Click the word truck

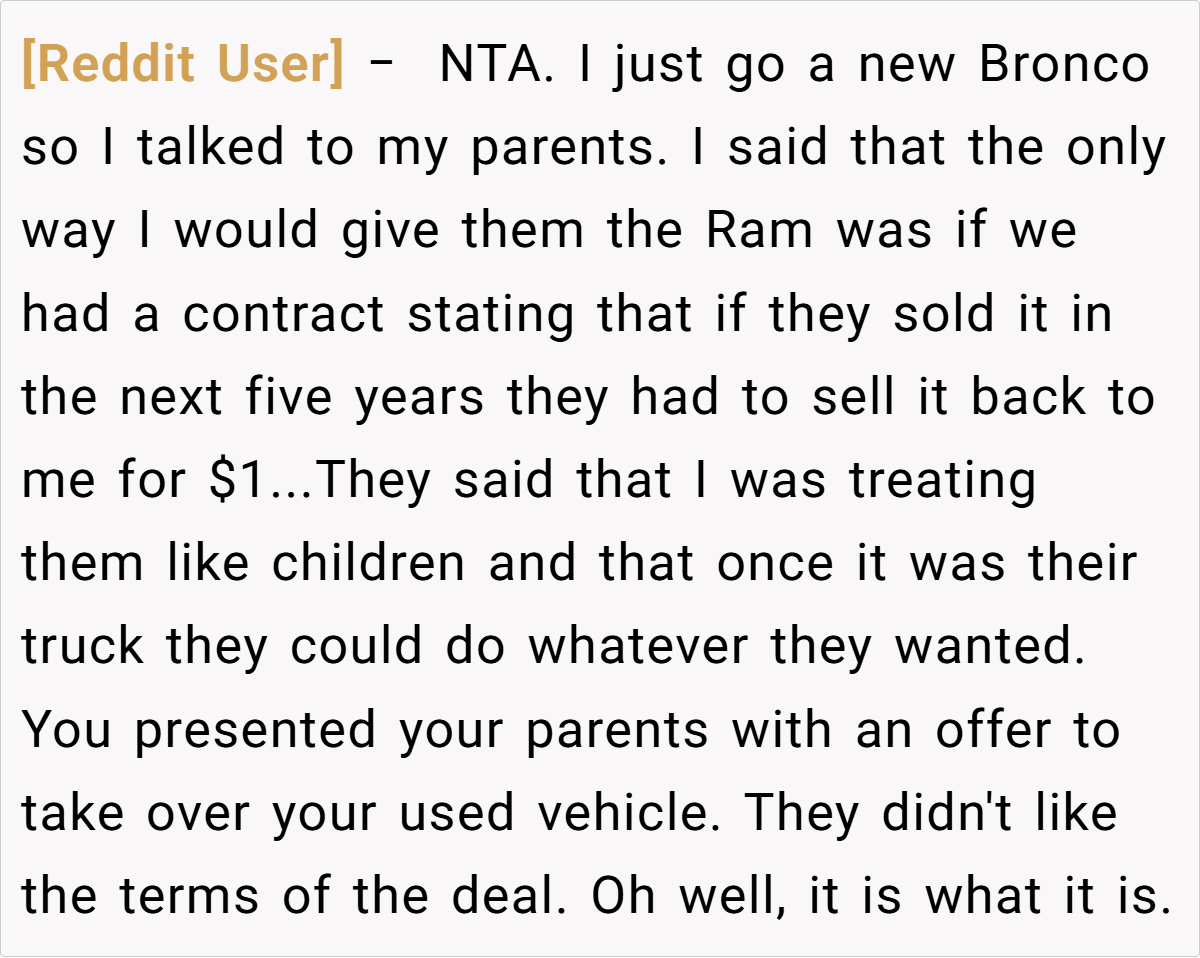click(x=84, y=647)
